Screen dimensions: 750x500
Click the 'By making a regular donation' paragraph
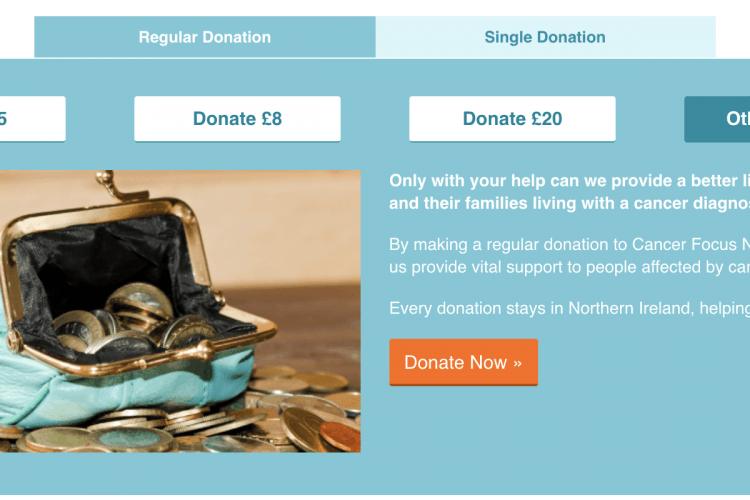point(569,256)
